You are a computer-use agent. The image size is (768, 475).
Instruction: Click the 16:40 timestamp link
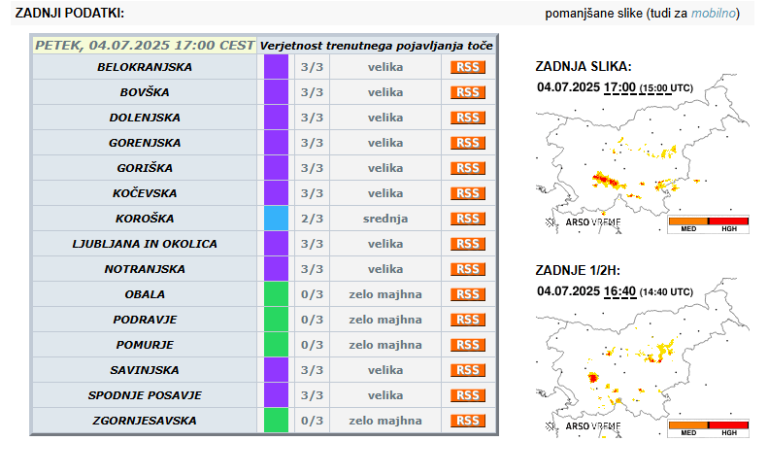[x=620, y=291]
